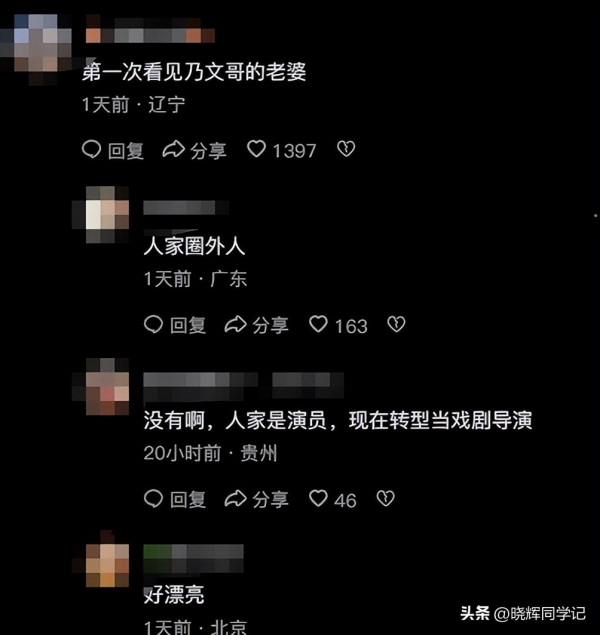Dislike the top comment from 辽宁
600x635 pixels.
coord(346,149)
